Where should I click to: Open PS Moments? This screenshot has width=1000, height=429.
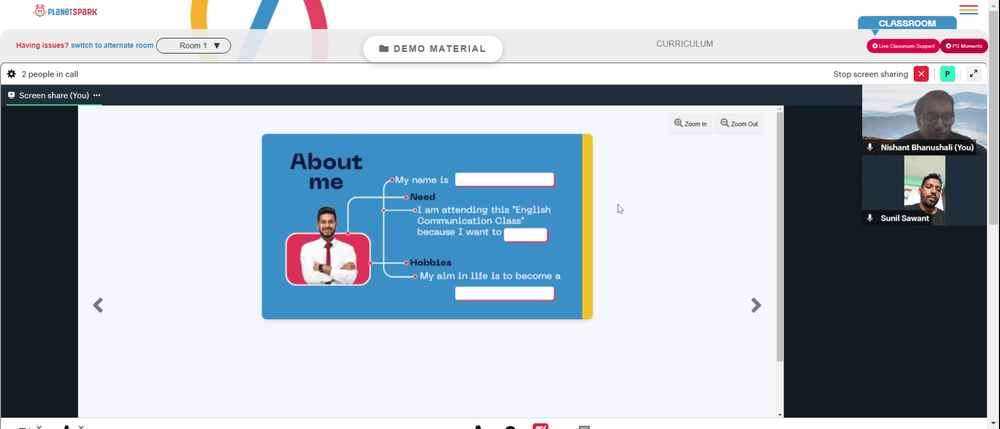click(x=964, y=46)
